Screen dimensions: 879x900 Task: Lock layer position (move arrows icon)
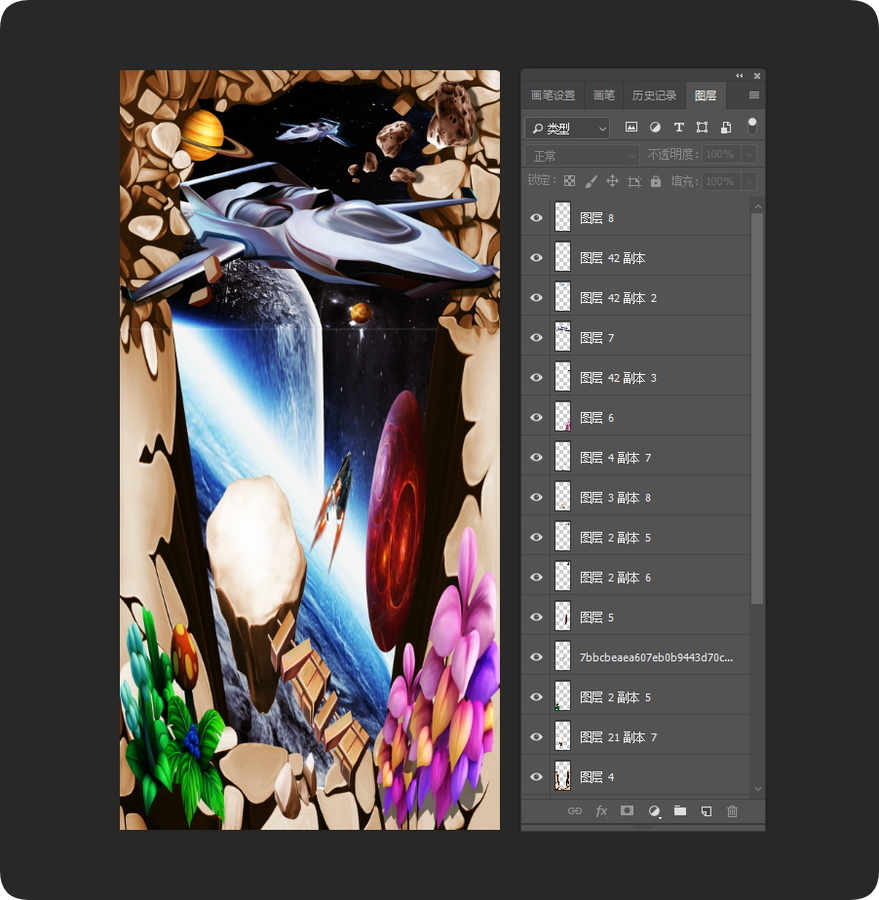pos(613,181)
